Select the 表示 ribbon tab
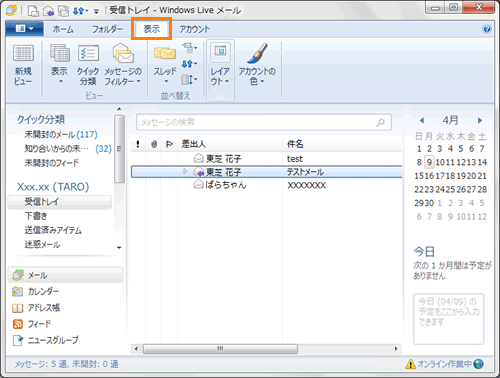 coord(152,29)
